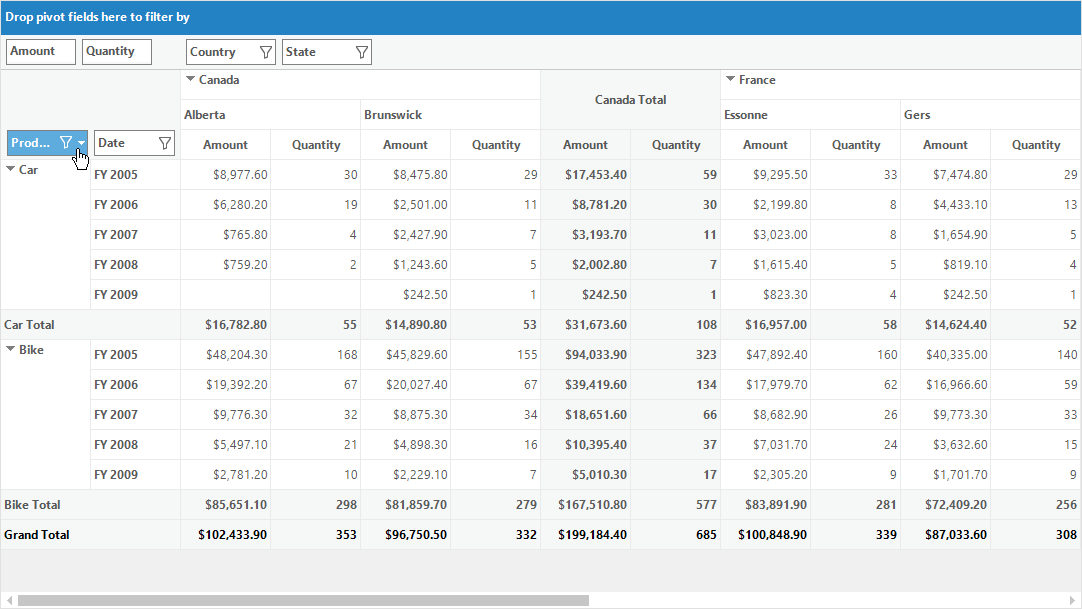Click the filter drop area header
The width and height of the screenshot is (1082, 609).
541,17
